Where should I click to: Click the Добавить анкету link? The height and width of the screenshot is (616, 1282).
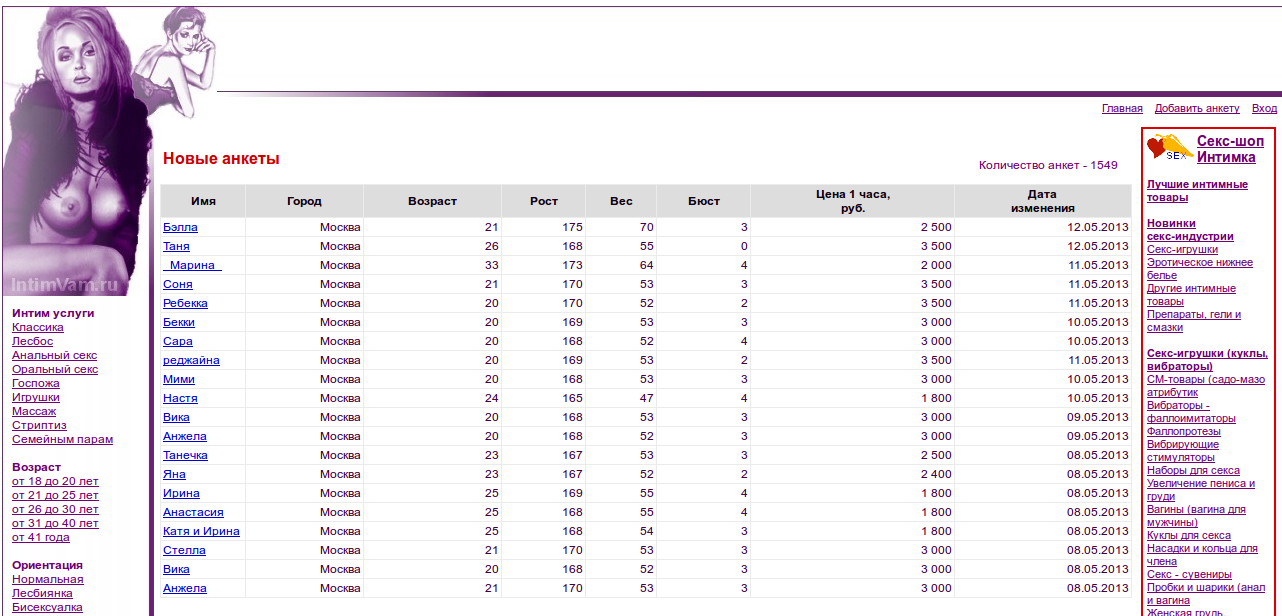(x=1196, y=108)
